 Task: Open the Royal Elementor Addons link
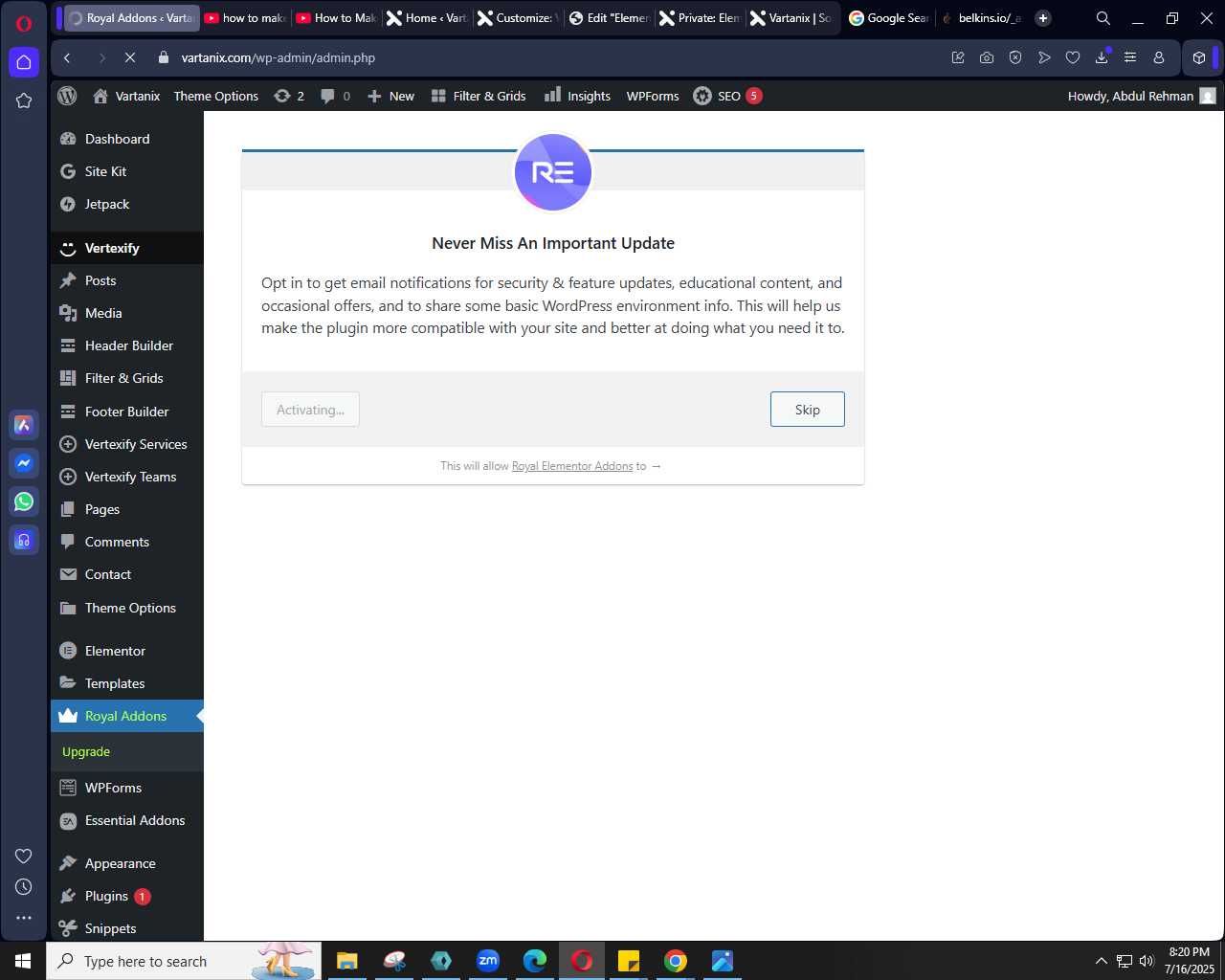click(x=572, y=466)
